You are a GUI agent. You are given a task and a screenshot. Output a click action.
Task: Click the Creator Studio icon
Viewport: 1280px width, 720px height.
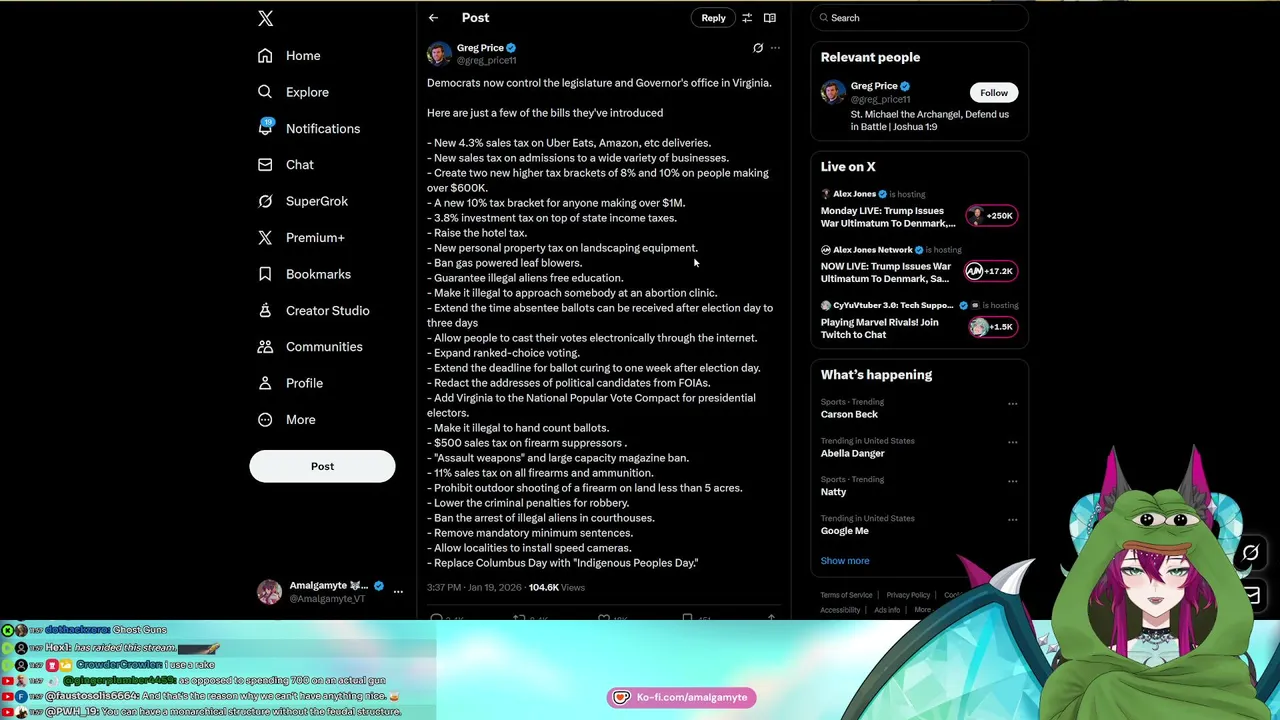(265, 310)
